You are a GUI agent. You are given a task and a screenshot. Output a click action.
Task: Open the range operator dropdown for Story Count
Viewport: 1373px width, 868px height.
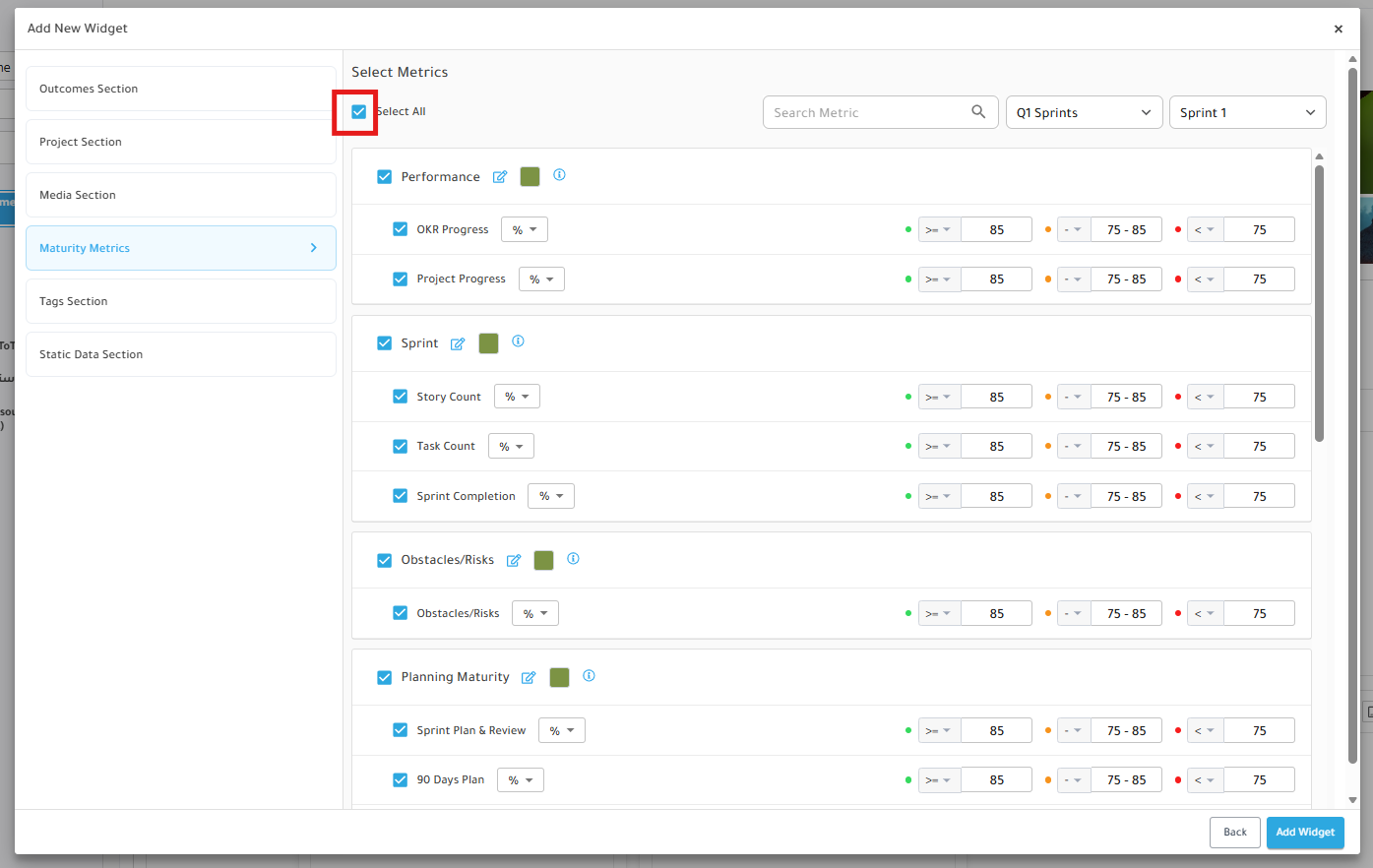point(1074,397)
